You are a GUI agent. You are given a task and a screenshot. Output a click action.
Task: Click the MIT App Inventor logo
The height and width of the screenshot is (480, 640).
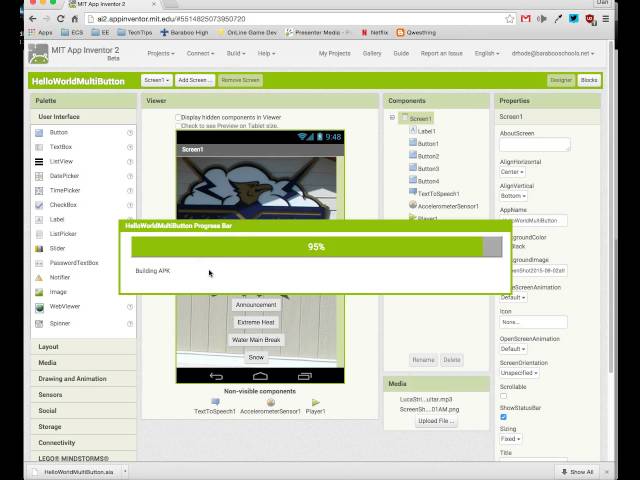(38, 53)
